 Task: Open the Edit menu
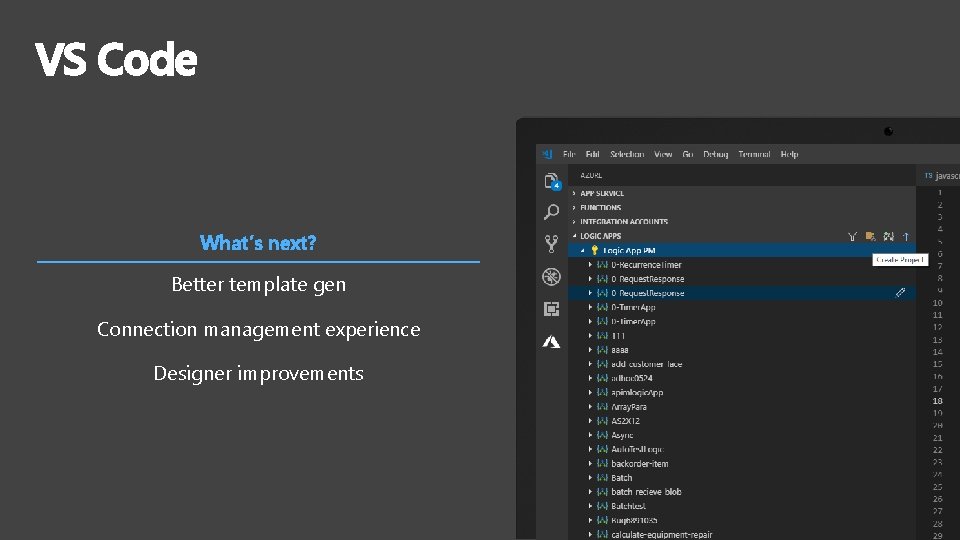(592, 154)
